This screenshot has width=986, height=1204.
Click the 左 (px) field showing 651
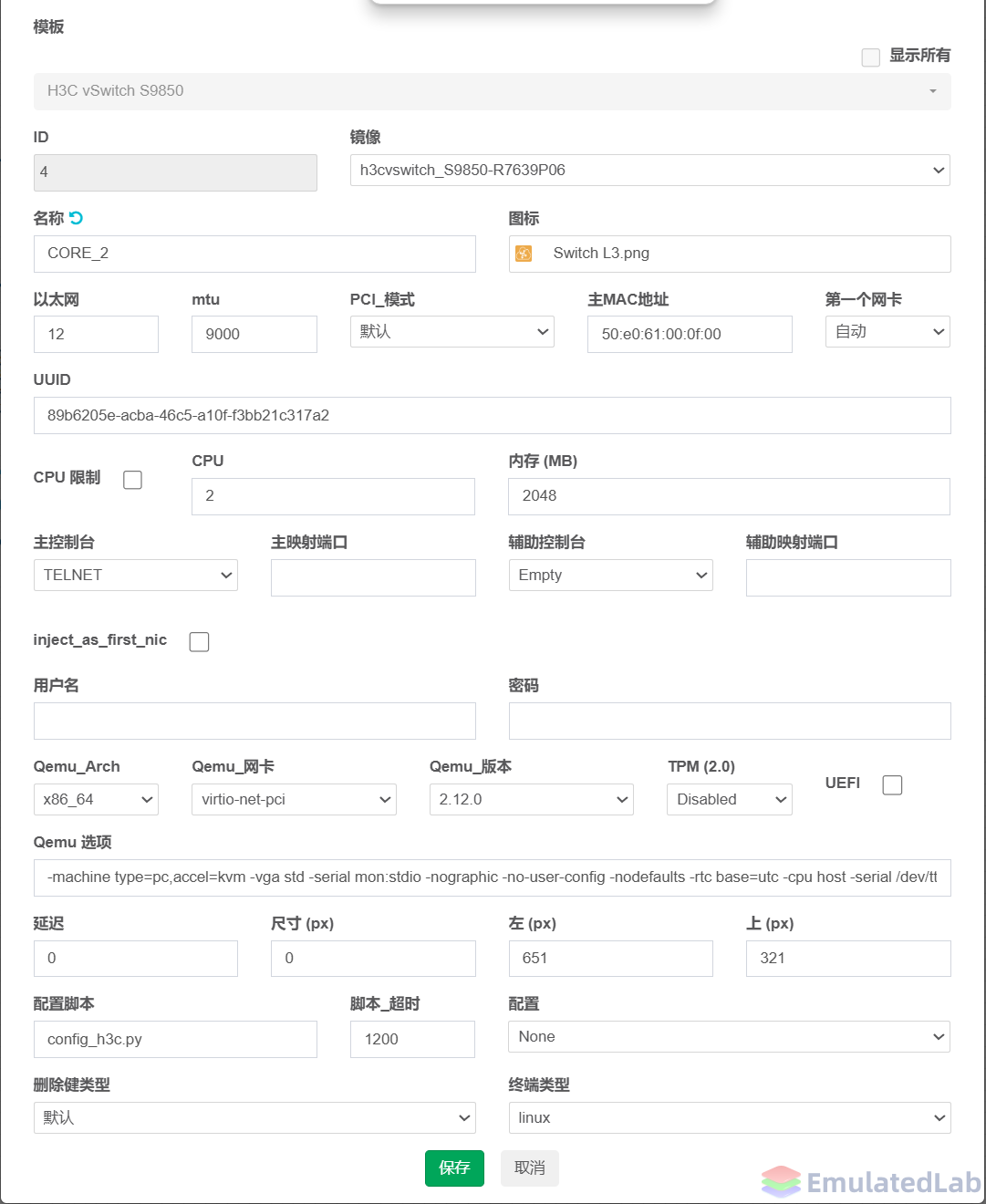(611, 959)
